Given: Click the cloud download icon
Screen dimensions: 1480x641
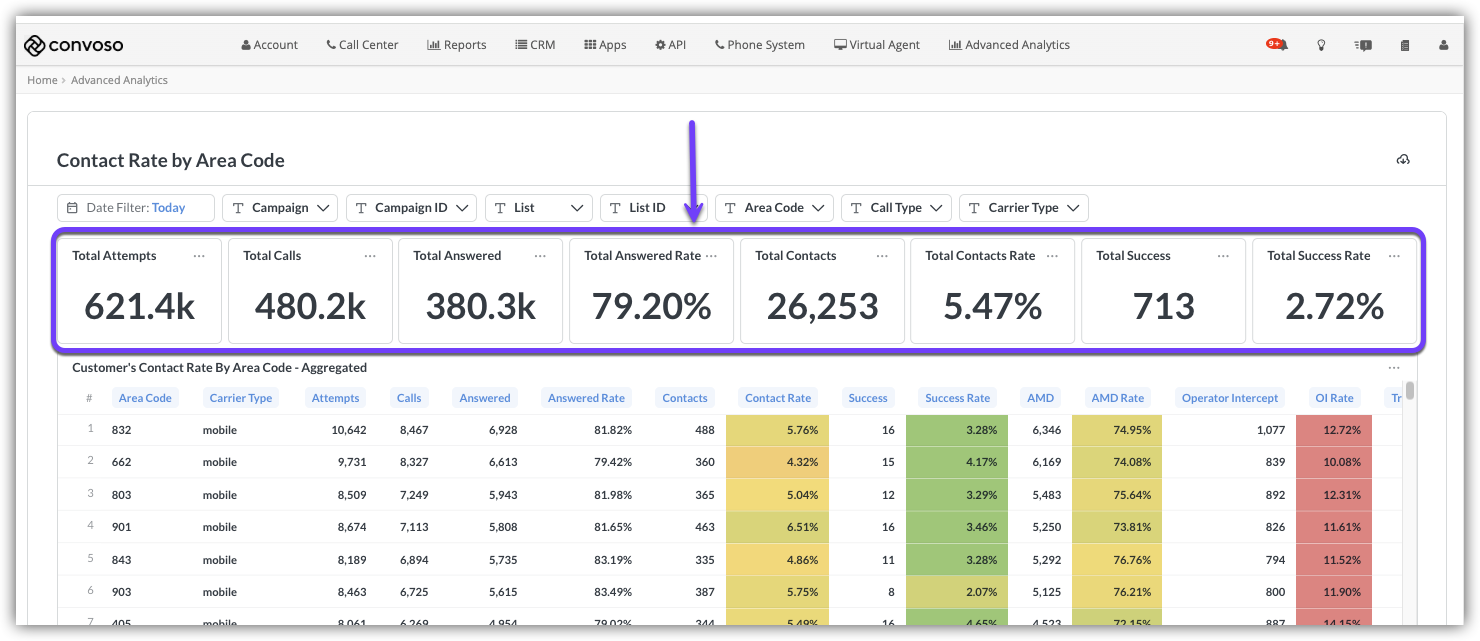Looking at the screenshot, I should tap(1403, 160).
